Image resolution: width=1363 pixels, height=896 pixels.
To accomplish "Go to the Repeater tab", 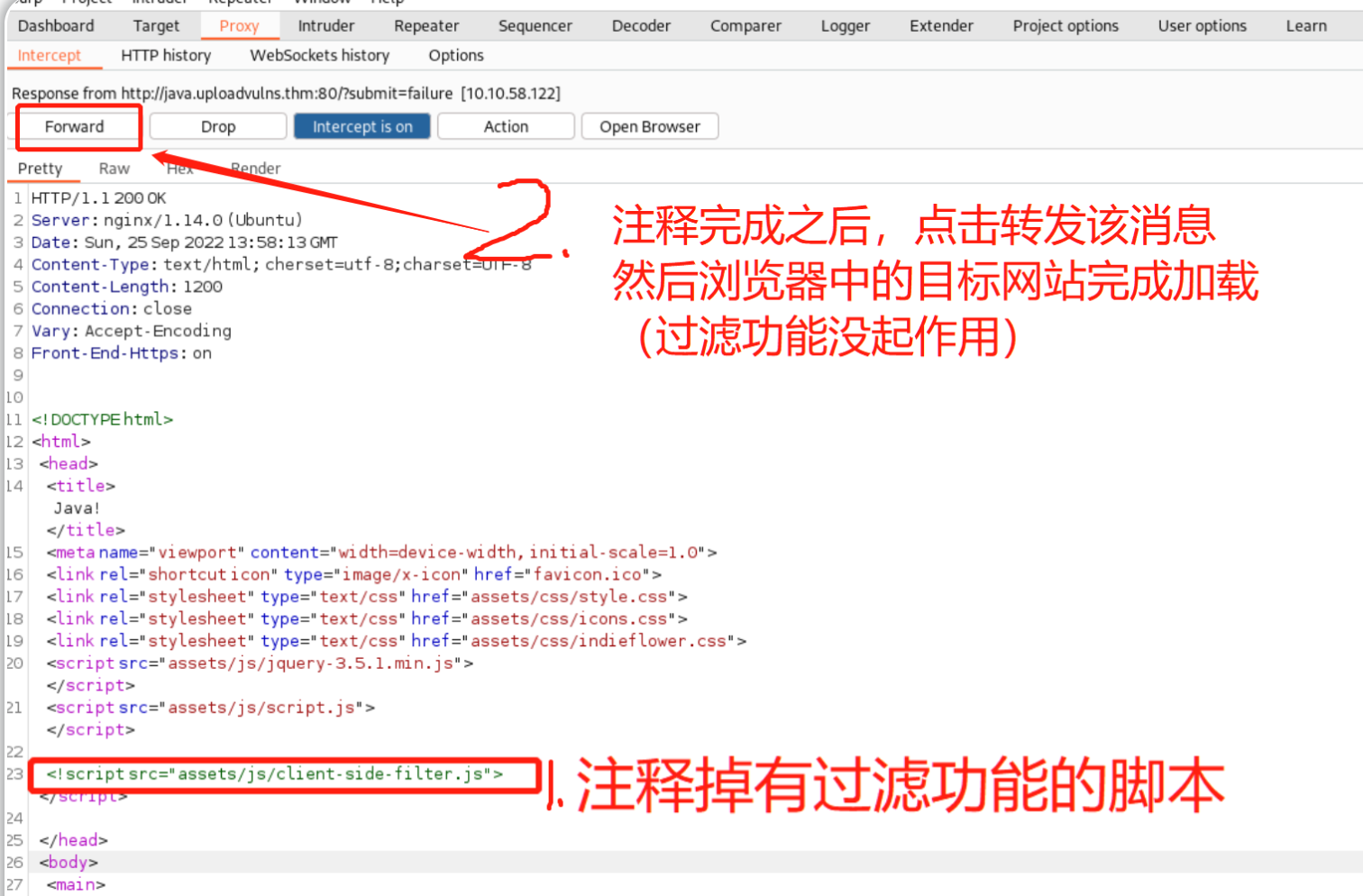I will [x=426, y=26].
